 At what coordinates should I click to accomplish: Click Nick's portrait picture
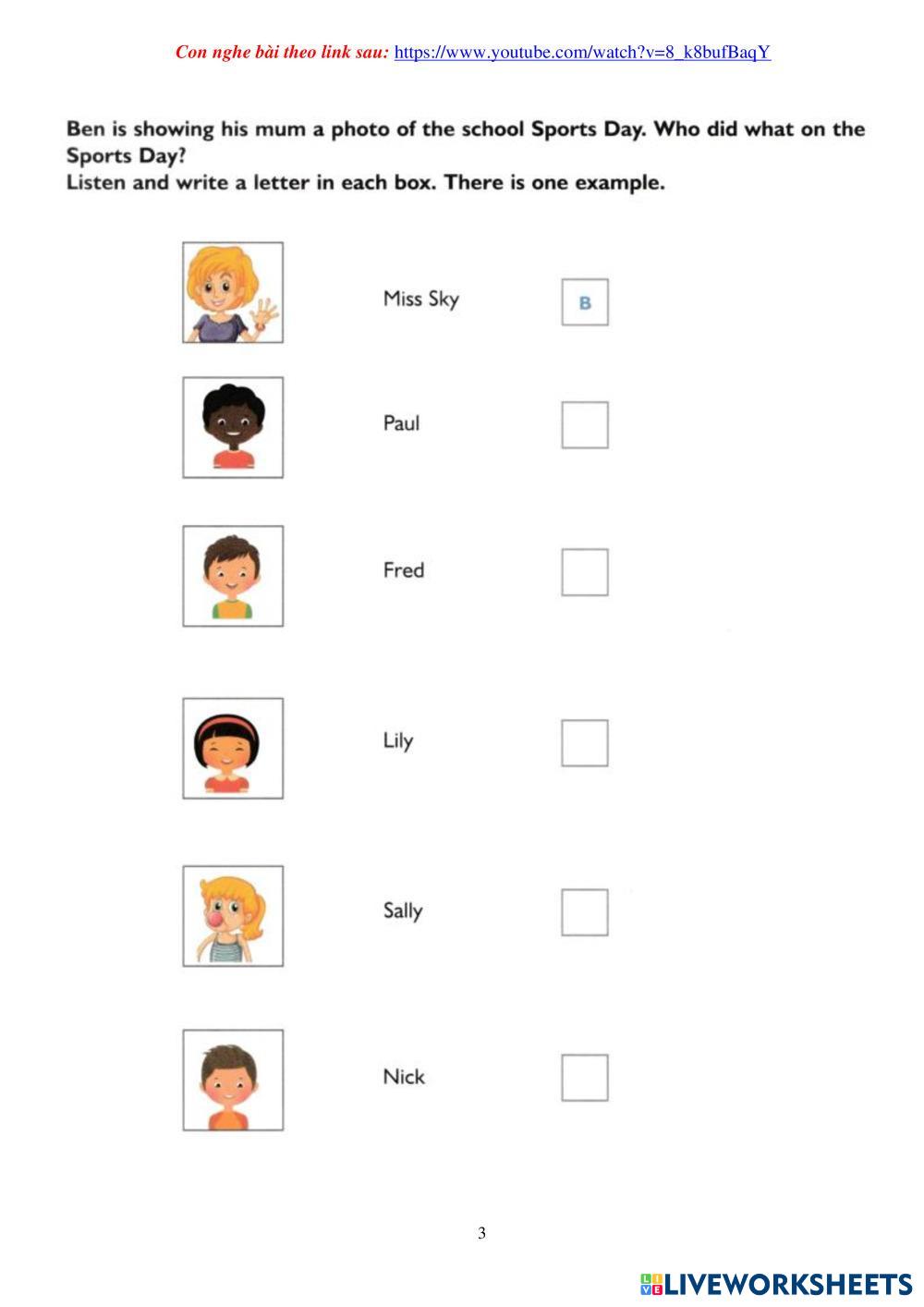(x=233, y=1080)
